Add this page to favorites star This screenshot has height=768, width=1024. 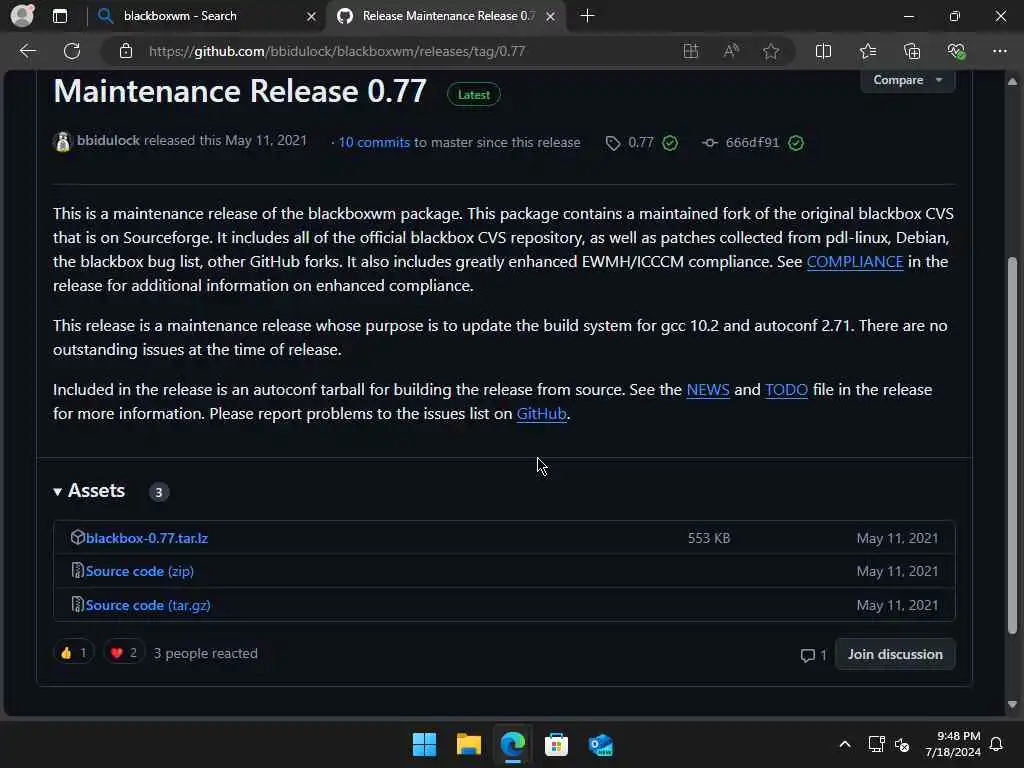[x=771, y=51]
